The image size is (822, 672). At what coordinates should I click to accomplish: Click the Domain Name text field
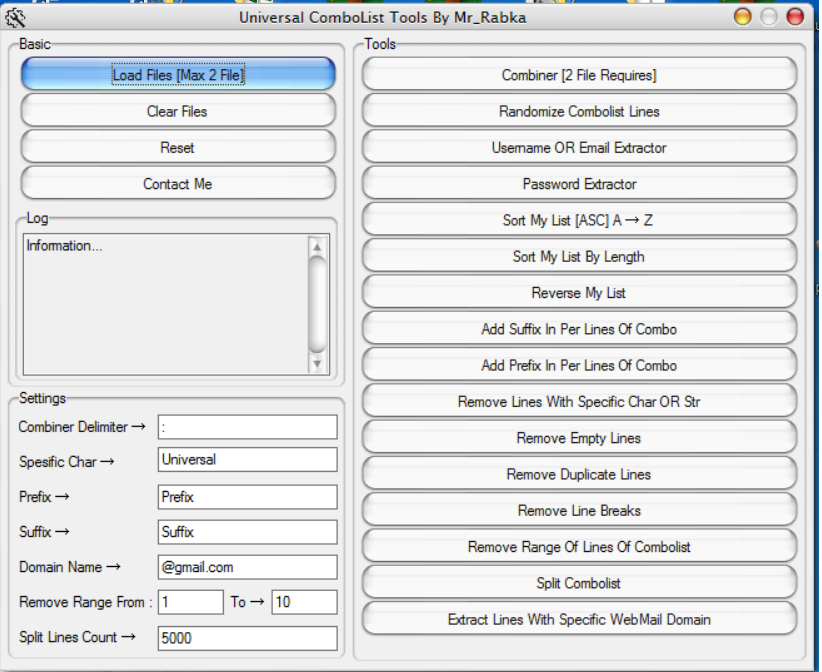click(247, 567)
